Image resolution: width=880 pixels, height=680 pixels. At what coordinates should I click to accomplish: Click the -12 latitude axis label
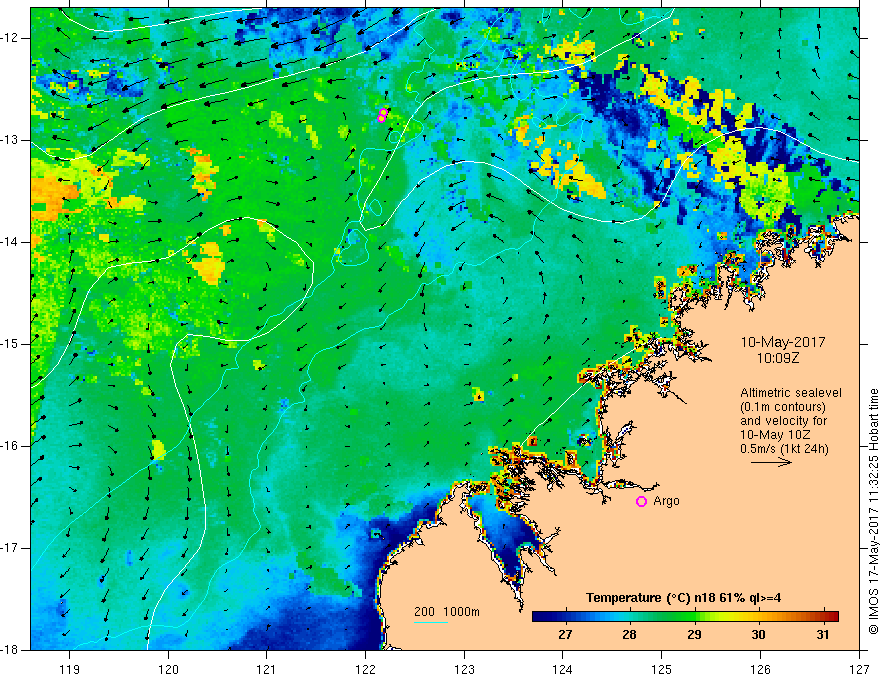(10, 38)
